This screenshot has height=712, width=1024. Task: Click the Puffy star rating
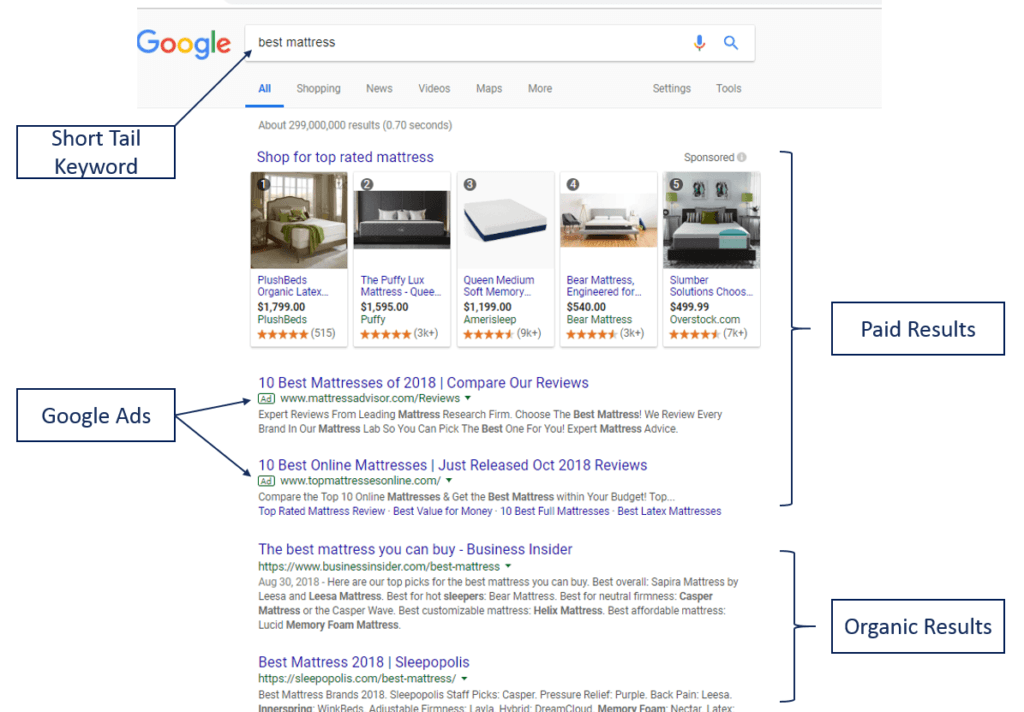(385, 334)
